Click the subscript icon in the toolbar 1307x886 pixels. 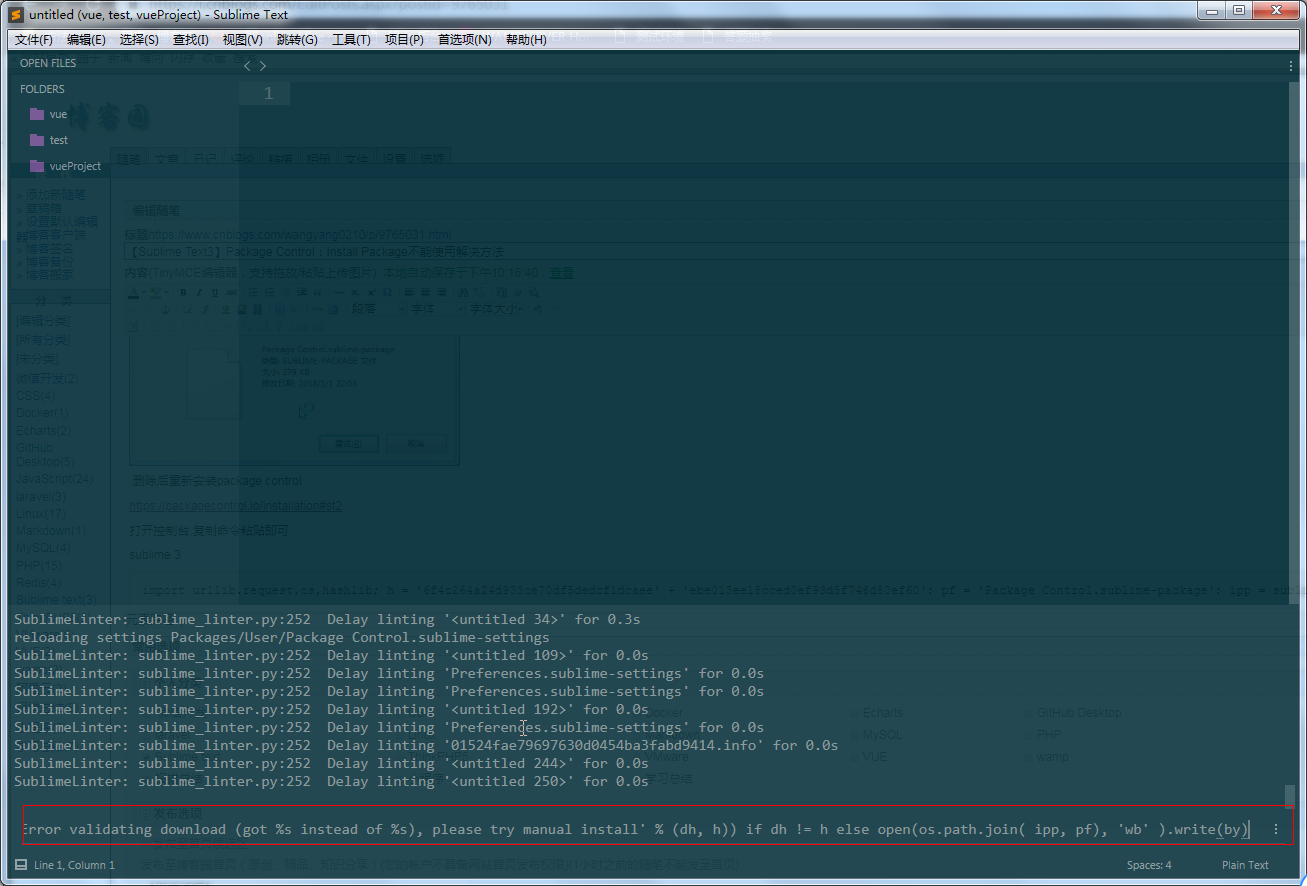click(x=356, y=292)
